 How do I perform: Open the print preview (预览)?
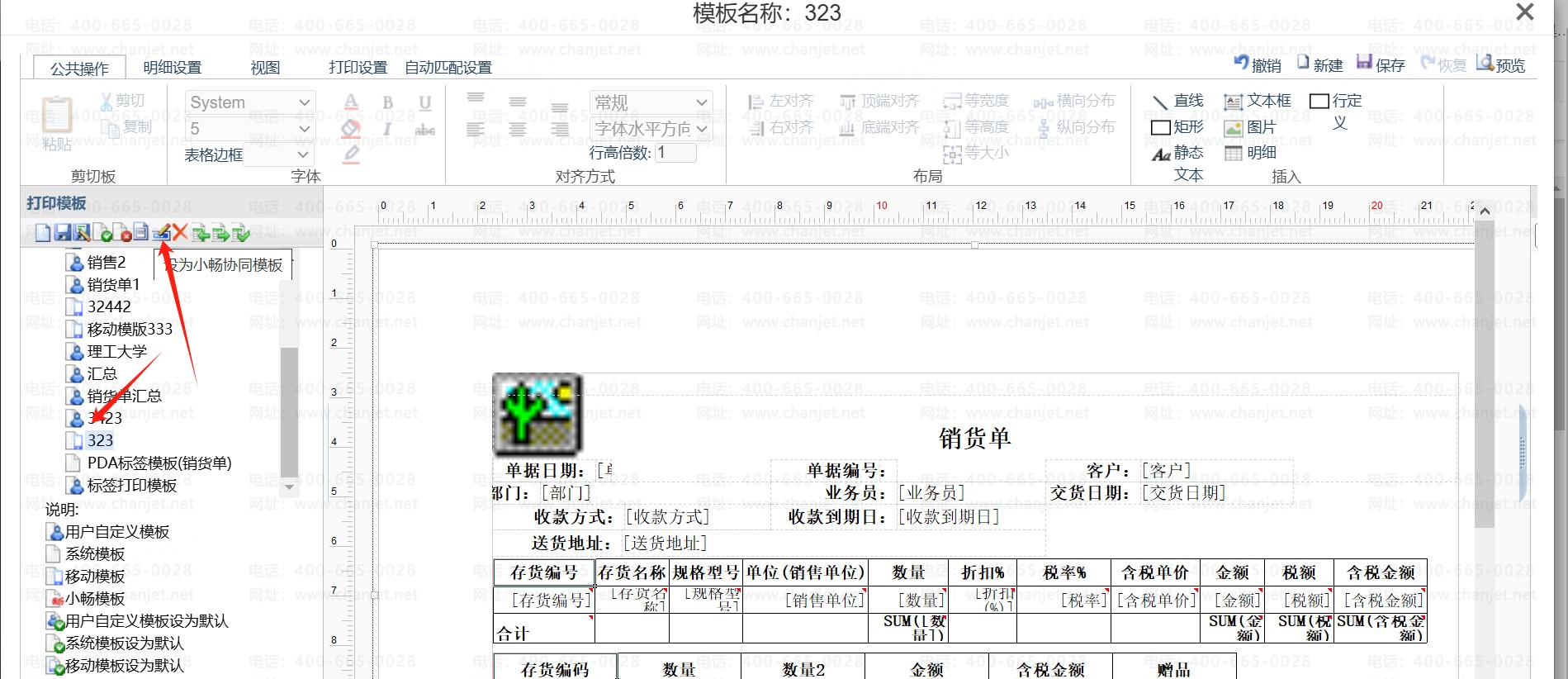(1501, 64)
